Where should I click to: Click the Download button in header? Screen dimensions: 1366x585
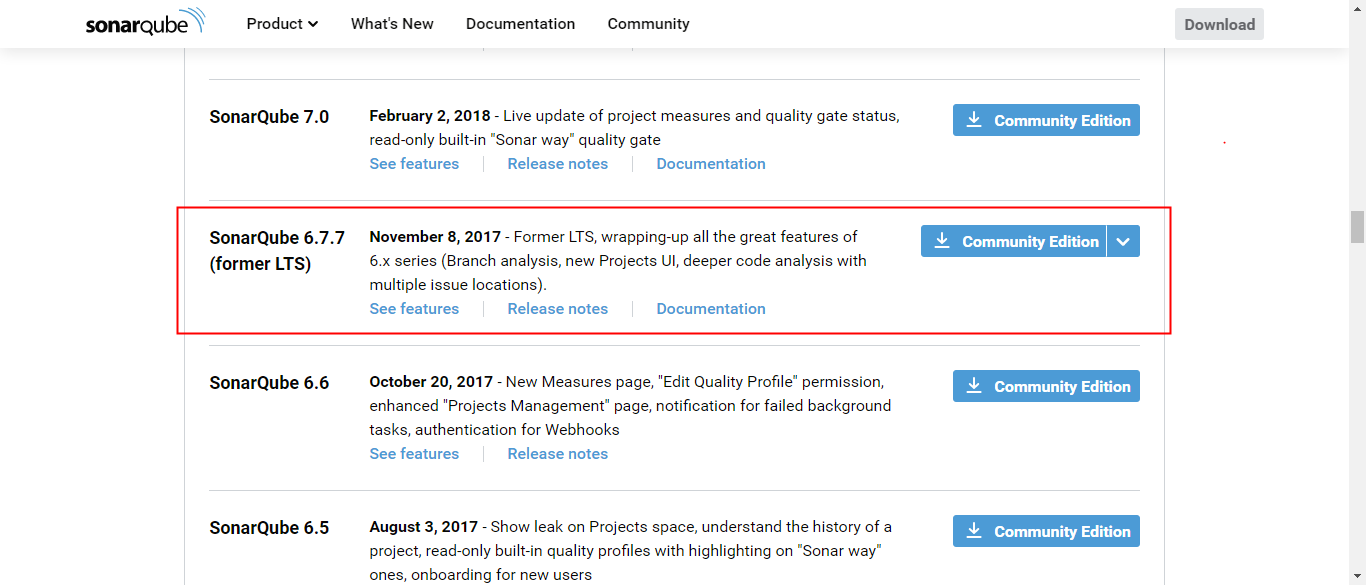click(x=1219, y=25)
